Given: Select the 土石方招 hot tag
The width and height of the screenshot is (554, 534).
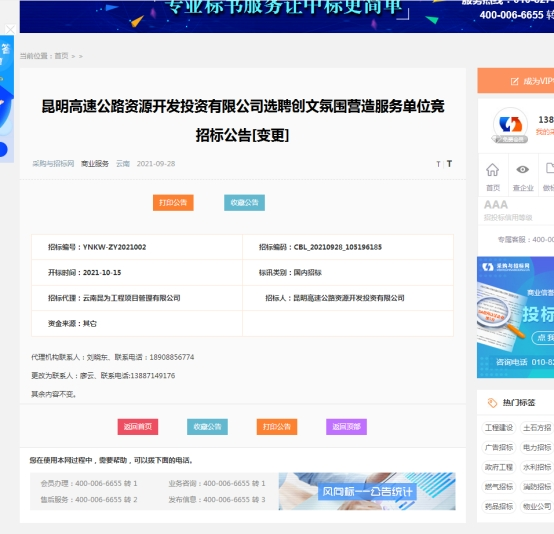Looking at the screenshot, I should click(x=537, y=428).
